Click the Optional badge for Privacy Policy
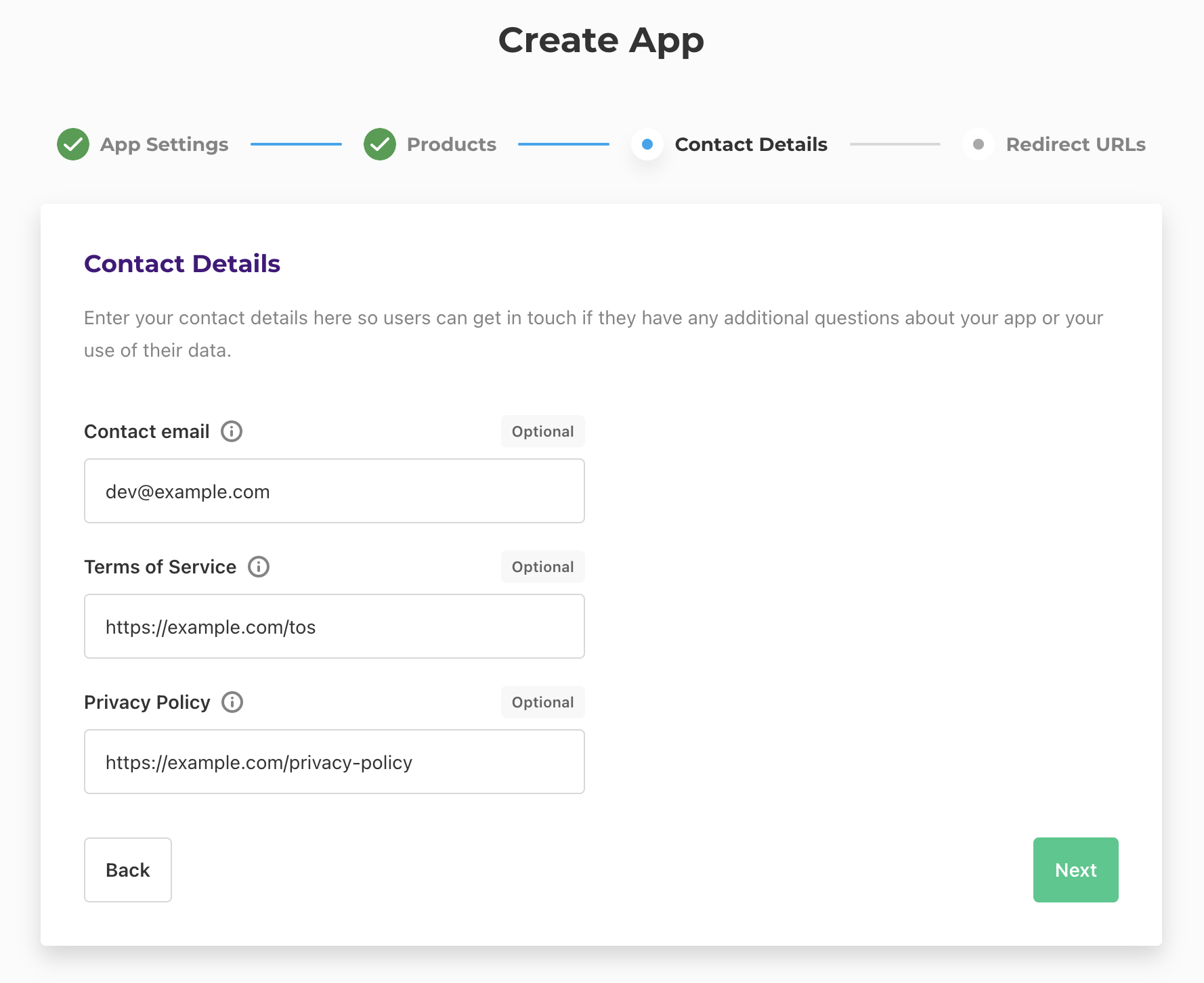Screen dimensions: 1204x983 [x=542, y=702]
